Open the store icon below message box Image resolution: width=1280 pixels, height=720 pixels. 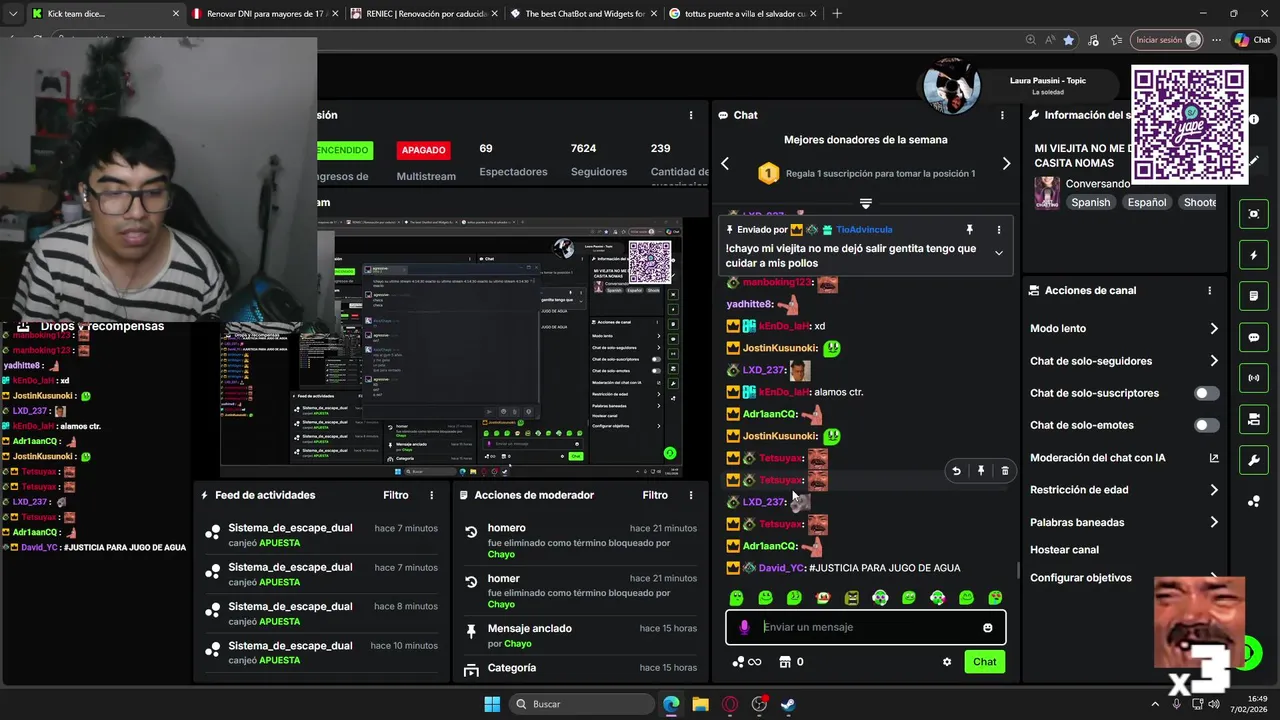785,662
